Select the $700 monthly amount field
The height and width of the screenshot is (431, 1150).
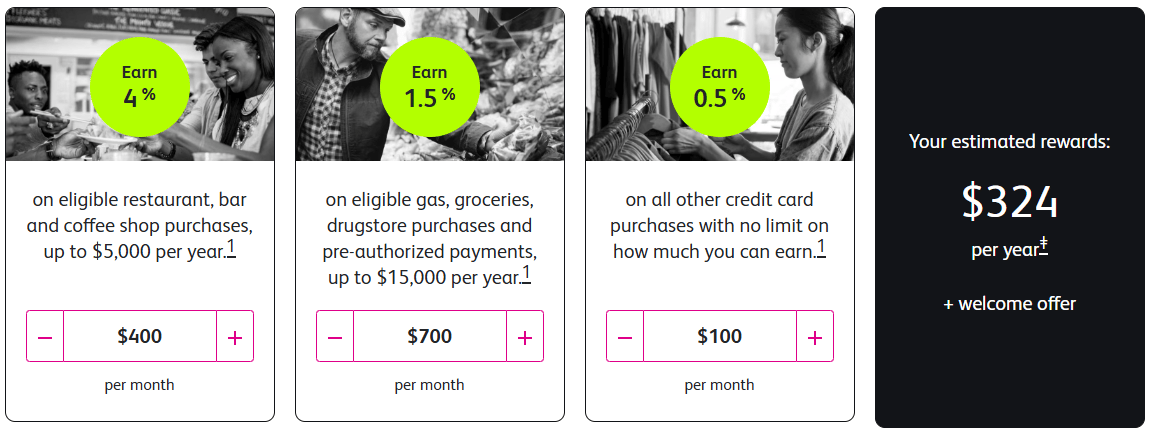(430, 336)
